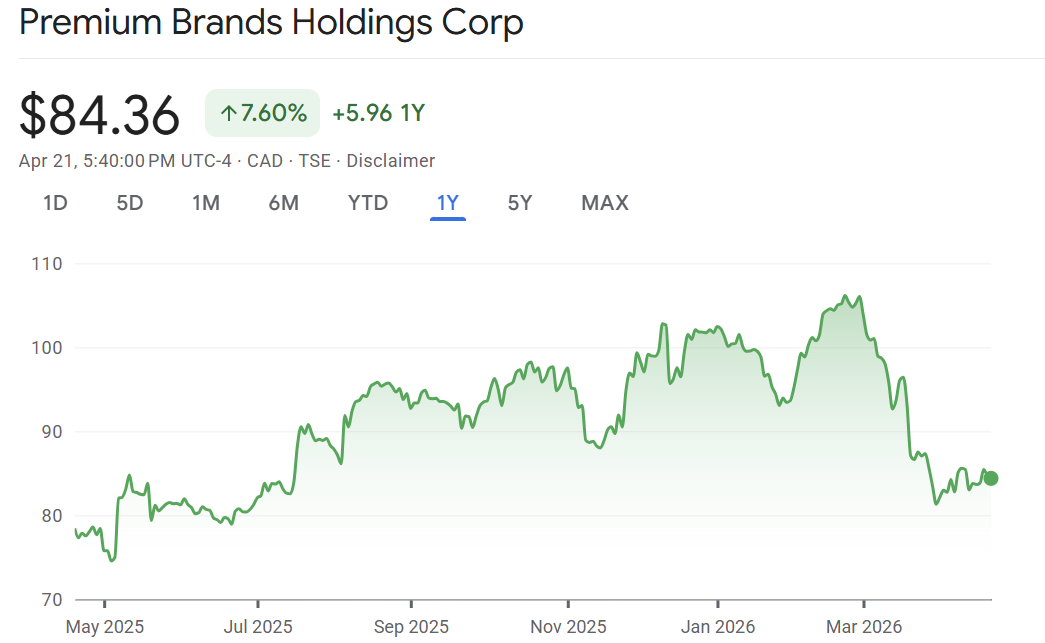Screen dimensions: 1045x643
Task: Click the May 2025 axis label
Action: [x=105, y=627]
